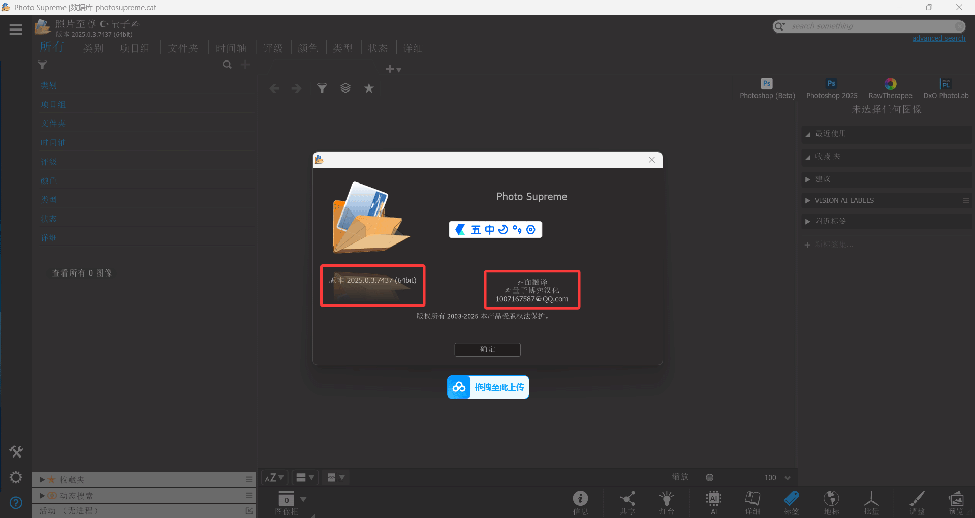Screen dimensions: 975x518
Task: Toggle the moon icon on the IME toolbar
Action: click(x=503, y=229)
